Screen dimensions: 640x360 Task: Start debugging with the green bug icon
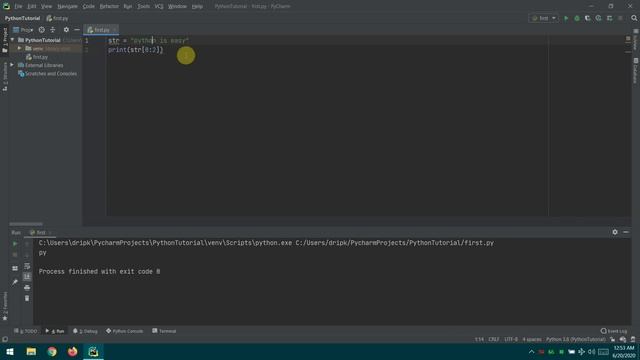point(577,18)
